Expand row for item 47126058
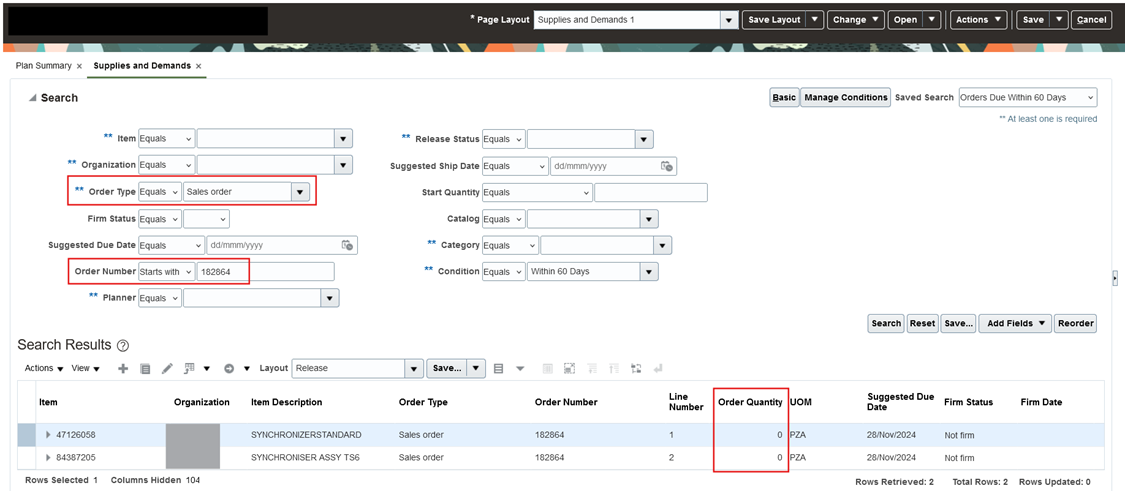Screen dimensions: 1125x491 tap(49, 435)
